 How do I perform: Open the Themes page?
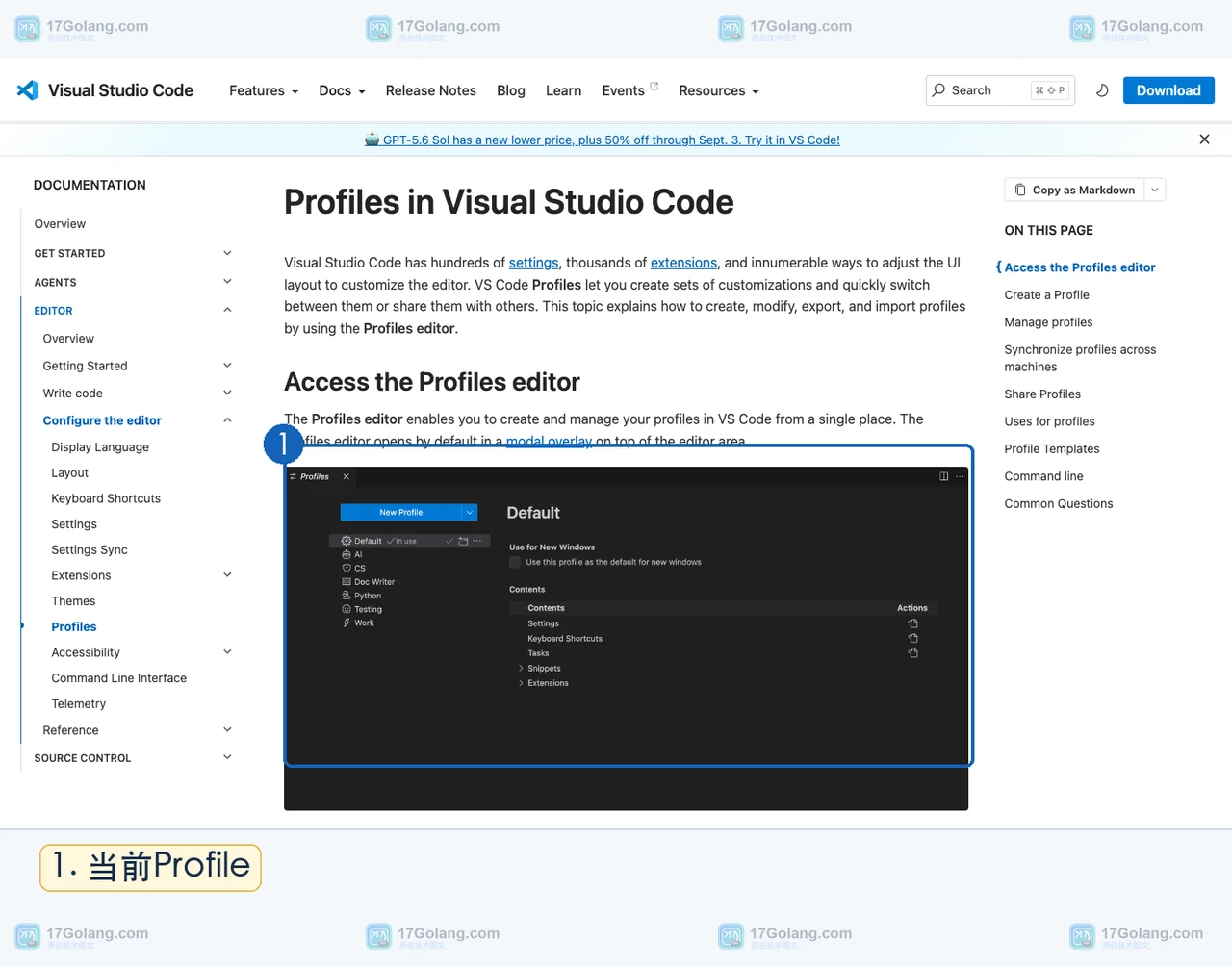coord(73,601)
